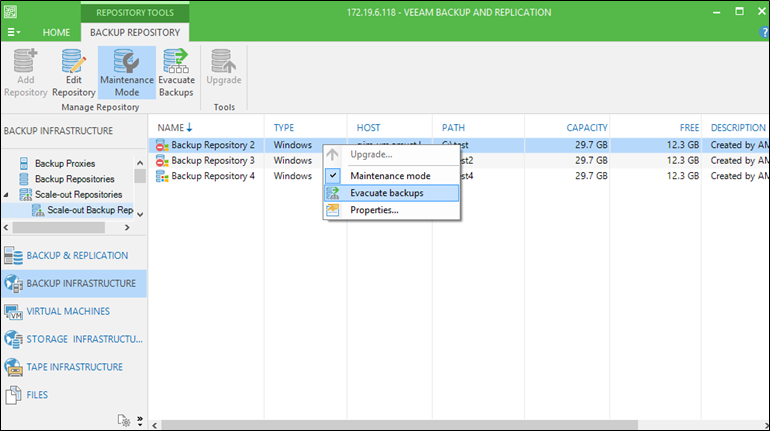Switch to the Home ribbon tab
The image size is (770, 431).
56,33
